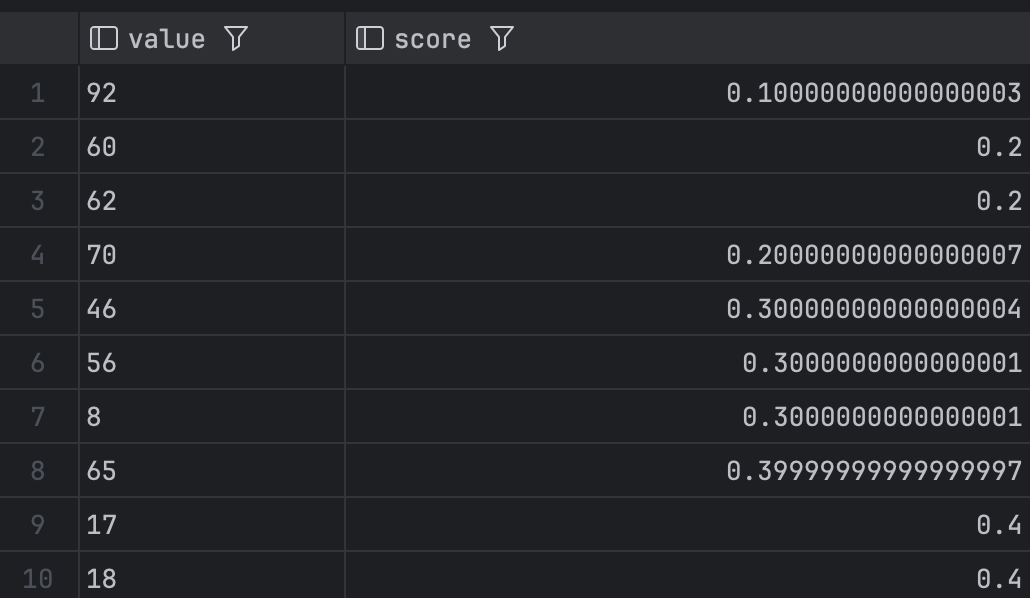Click the value cell 8
Image resolution: width=1030 pixels, height=598 pixels.
pyautogui.click(x=212, y=417)
